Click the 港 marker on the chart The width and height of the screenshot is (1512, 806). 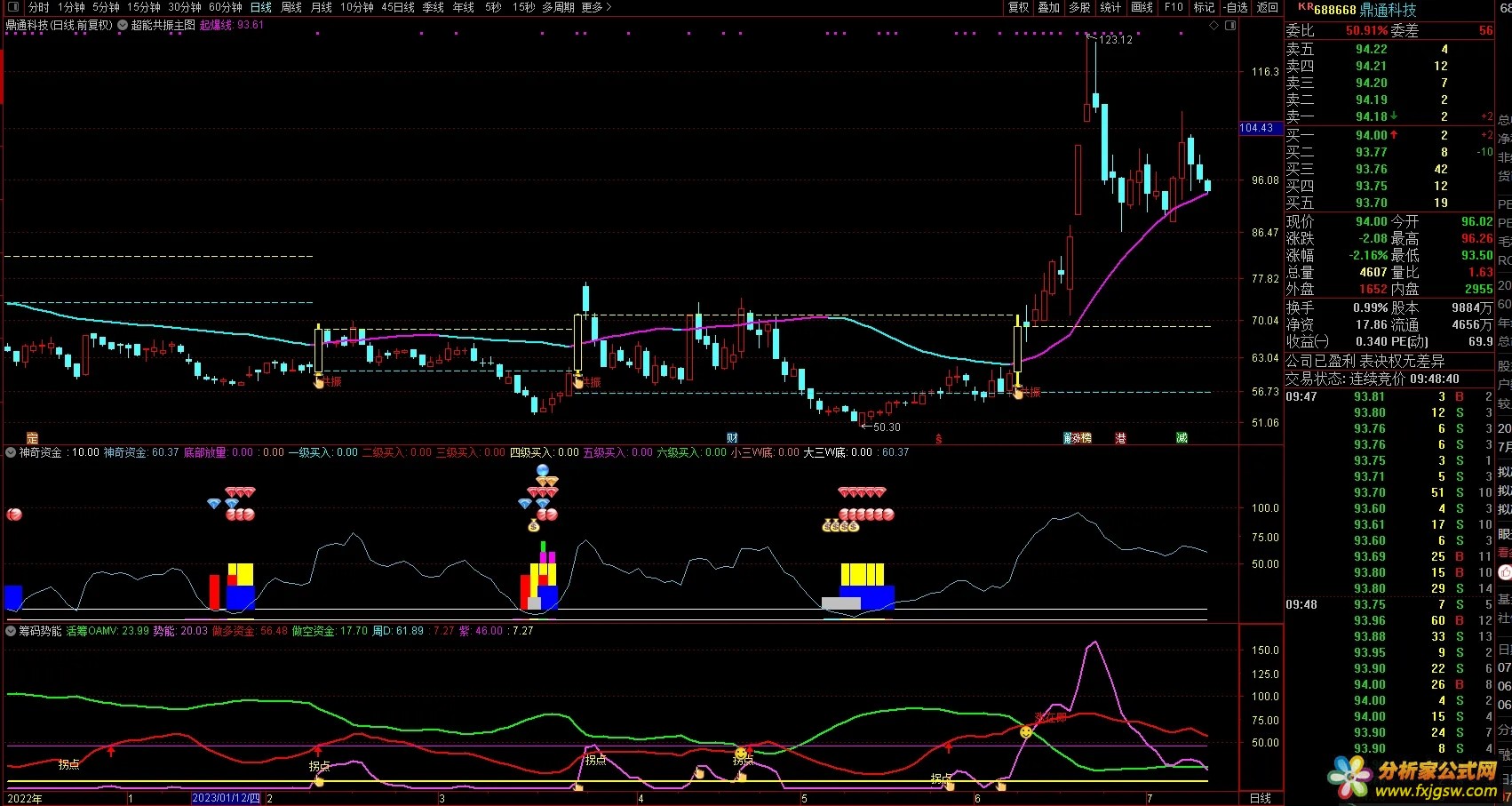[x=1120, y=438]
